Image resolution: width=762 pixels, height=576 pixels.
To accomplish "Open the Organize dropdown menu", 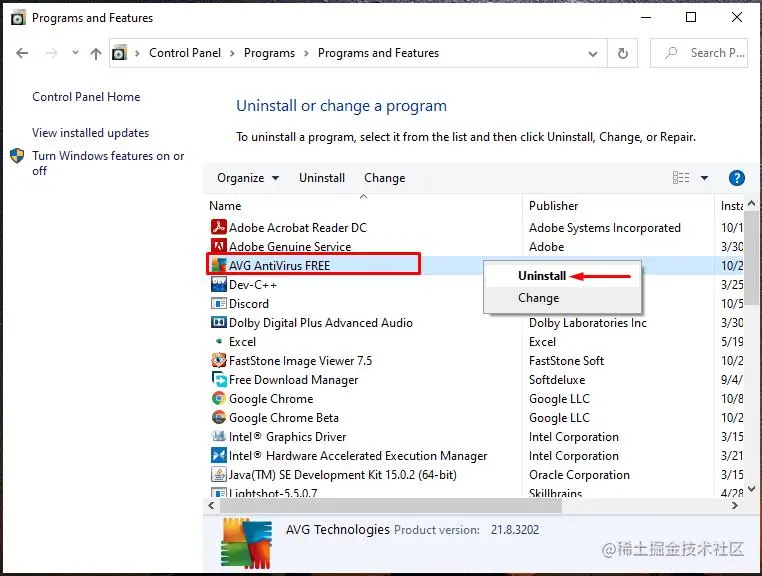I will (248, 178).
